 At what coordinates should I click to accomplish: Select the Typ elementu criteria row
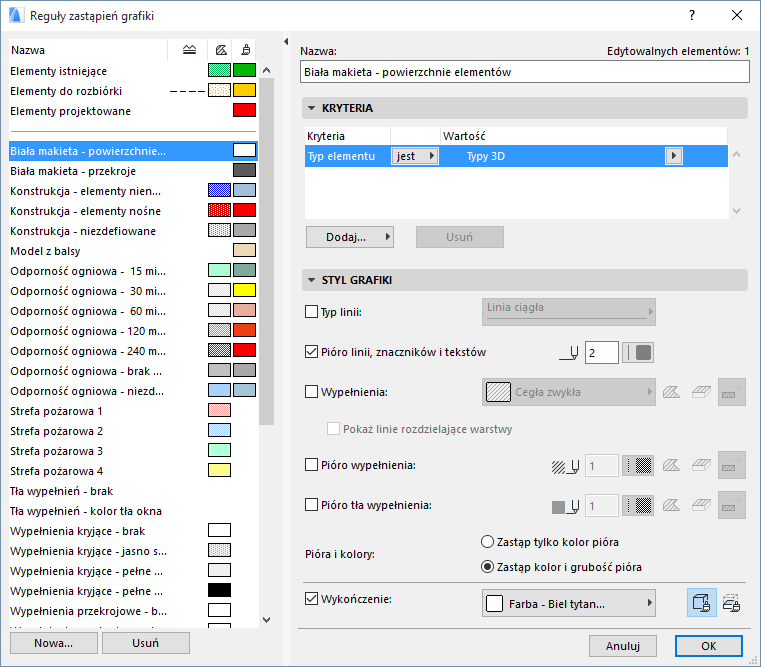516,156
